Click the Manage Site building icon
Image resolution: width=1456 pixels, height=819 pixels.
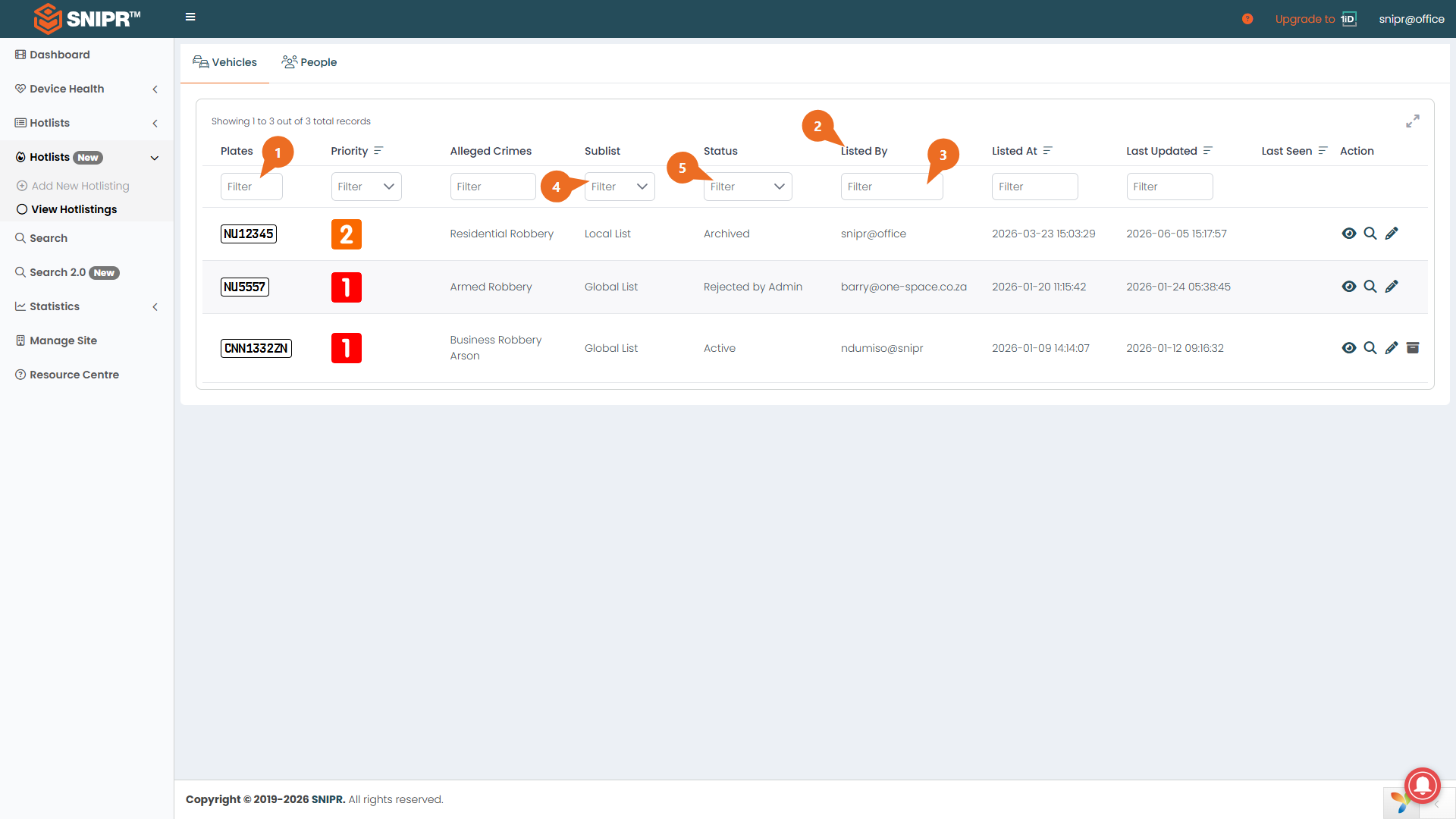[x=20, y=340]
